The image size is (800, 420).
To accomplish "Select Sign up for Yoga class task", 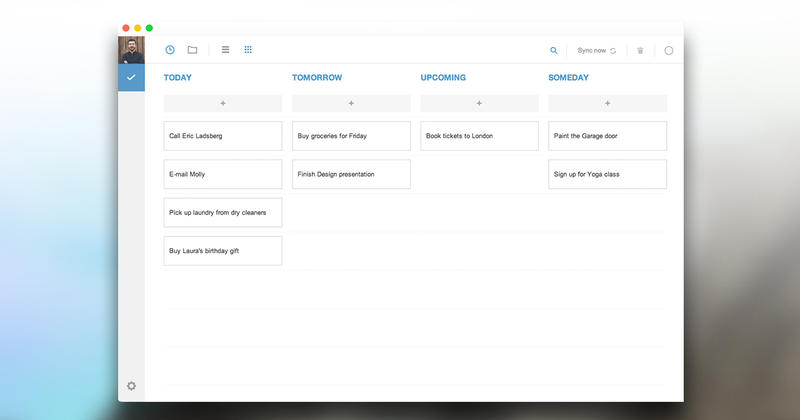I will click(x=607, y=174).
